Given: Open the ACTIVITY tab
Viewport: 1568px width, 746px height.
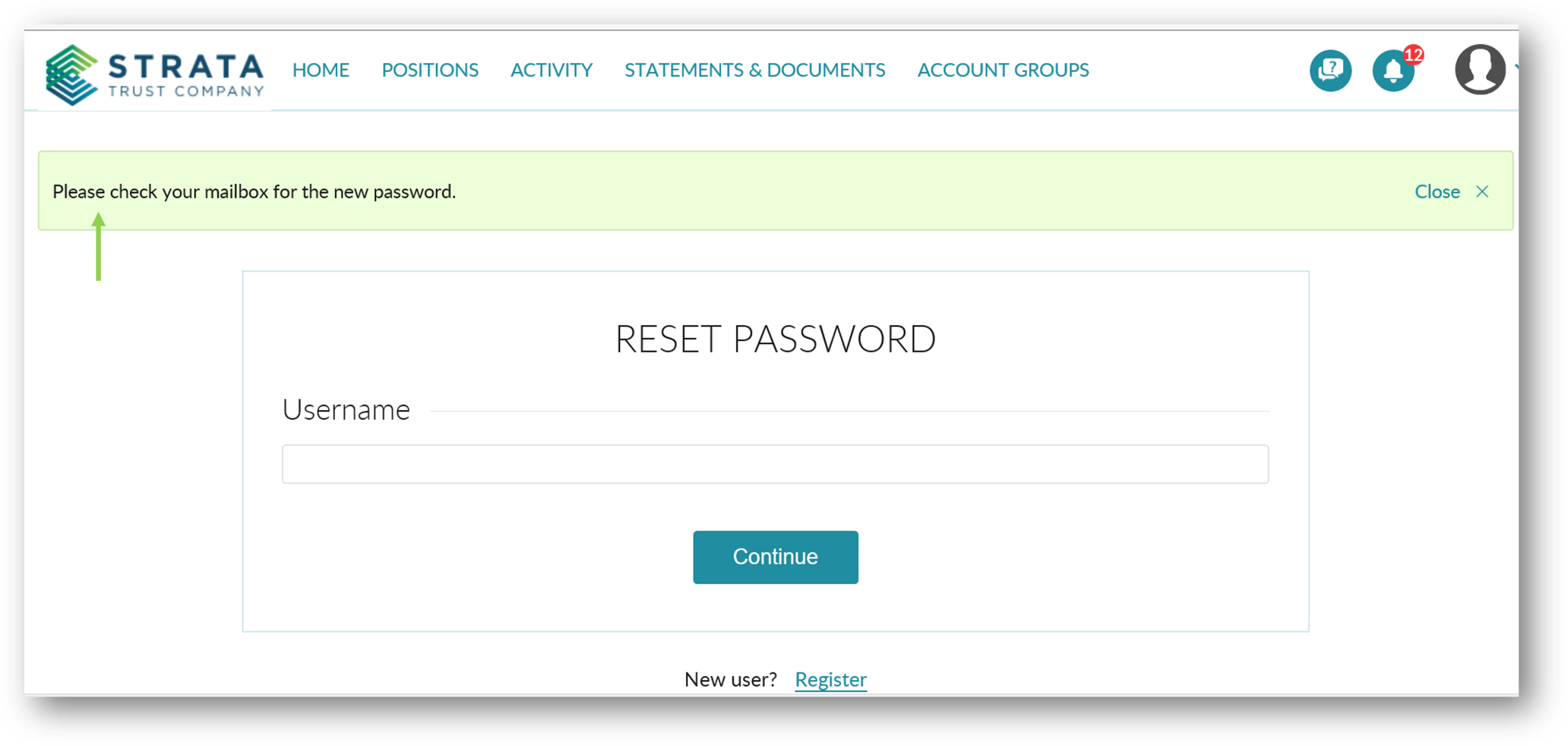Looking at the screenshot, I should click(552, 69).
